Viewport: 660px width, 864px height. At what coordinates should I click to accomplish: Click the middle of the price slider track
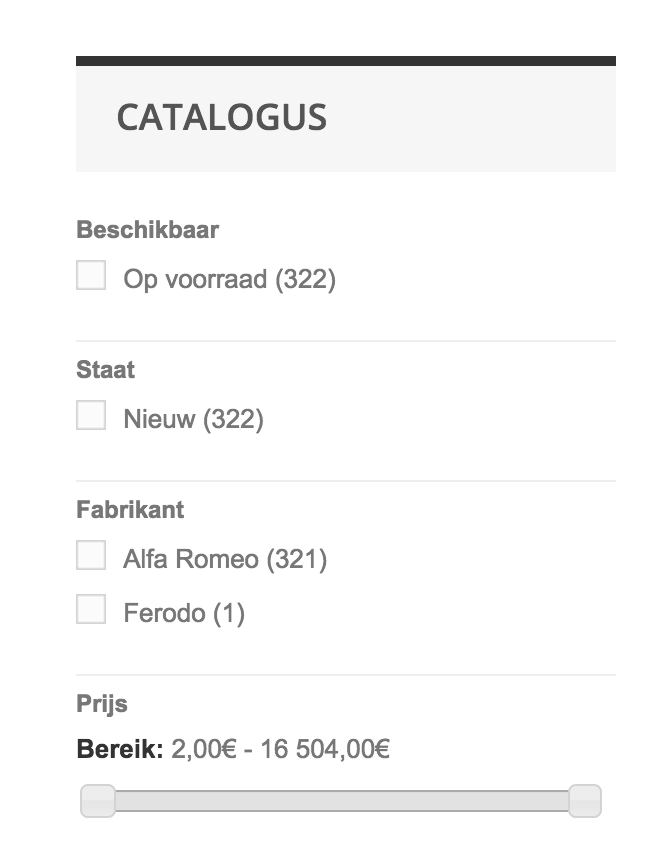[x=341, y=801]
